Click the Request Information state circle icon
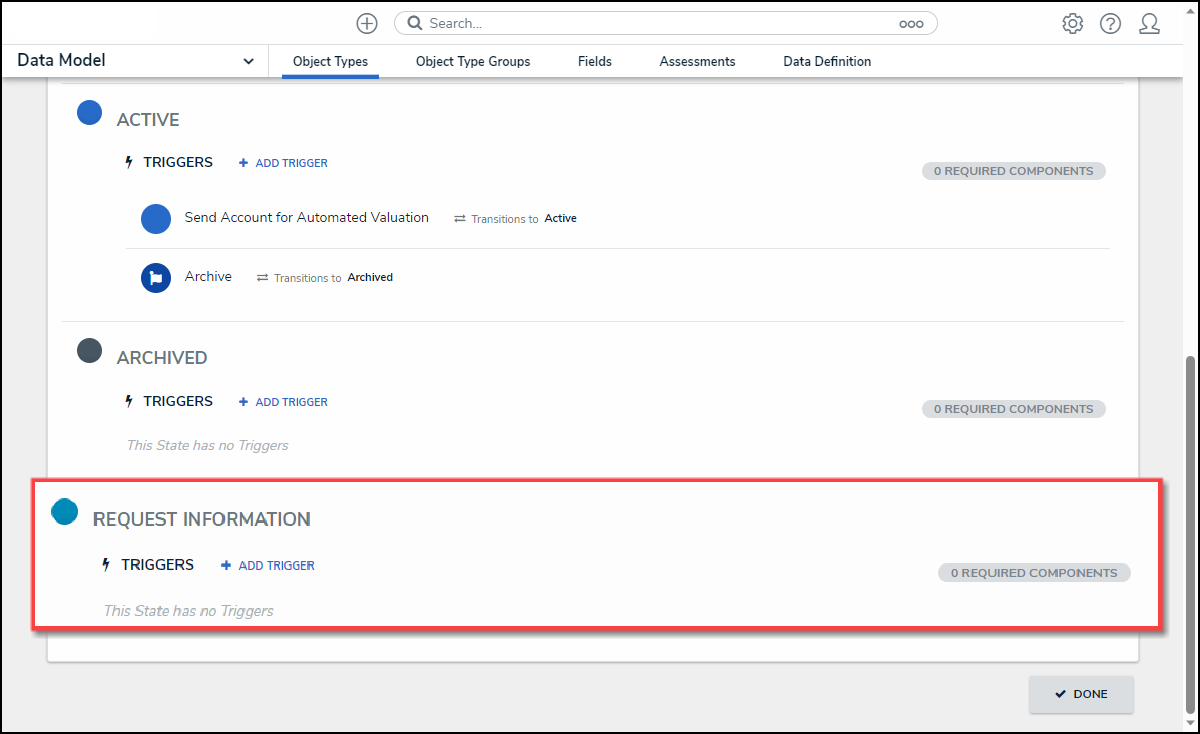1200x734 pixels. pos(65,512)
